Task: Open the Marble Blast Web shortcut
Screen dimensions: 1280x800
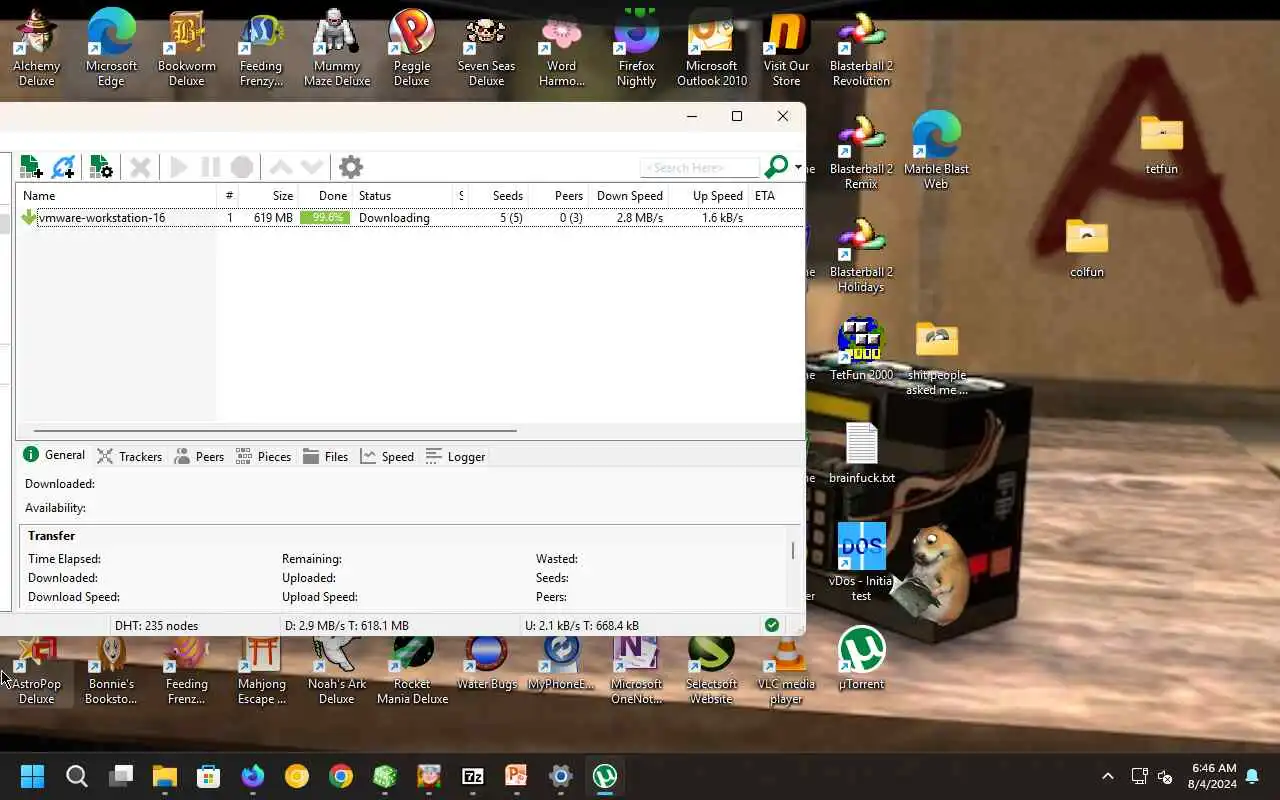Action: pyautogui.click(x=936, y=150)
